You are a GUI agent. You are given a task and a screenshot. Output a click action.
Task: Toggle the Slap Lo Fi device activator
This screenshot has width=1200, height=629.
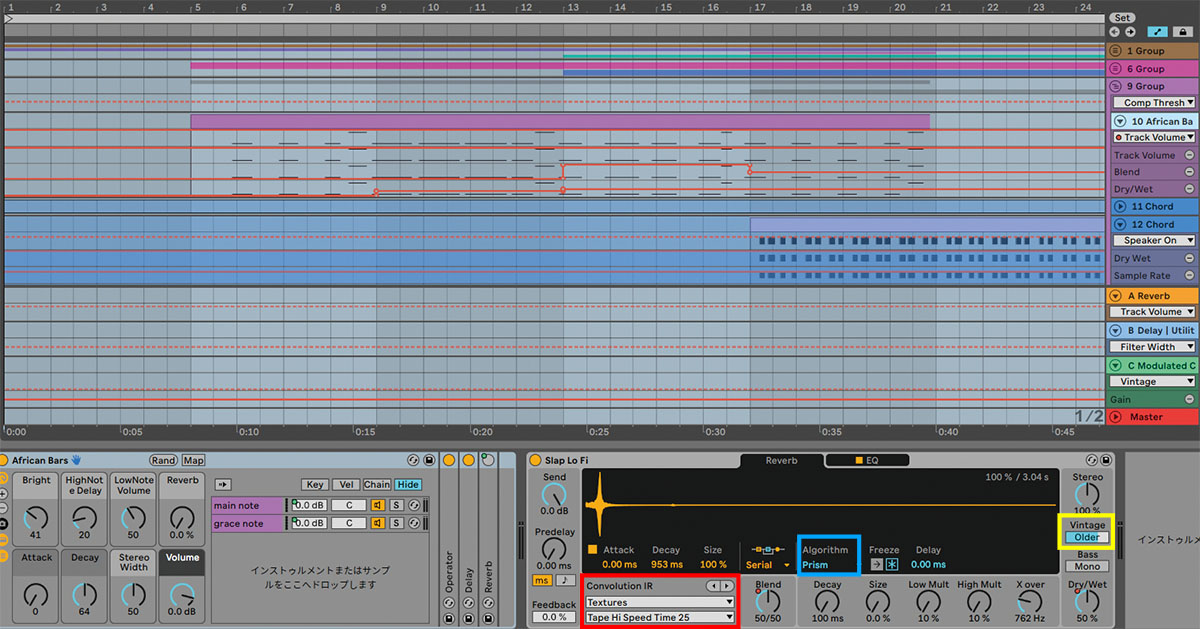(536, 460)
